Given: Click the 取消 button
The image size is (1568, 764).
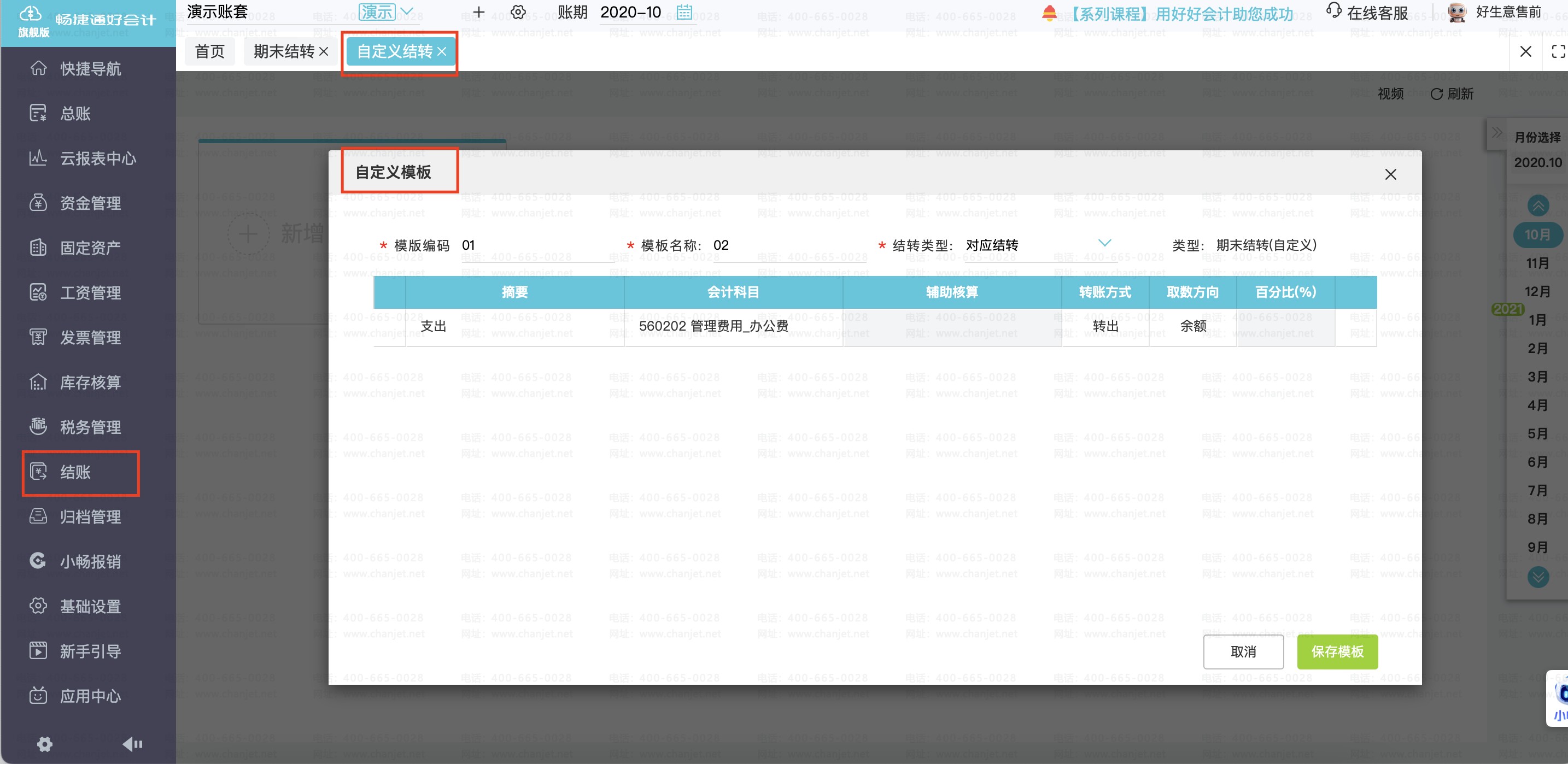Looking at the screenshot, I should [1244, 651].
